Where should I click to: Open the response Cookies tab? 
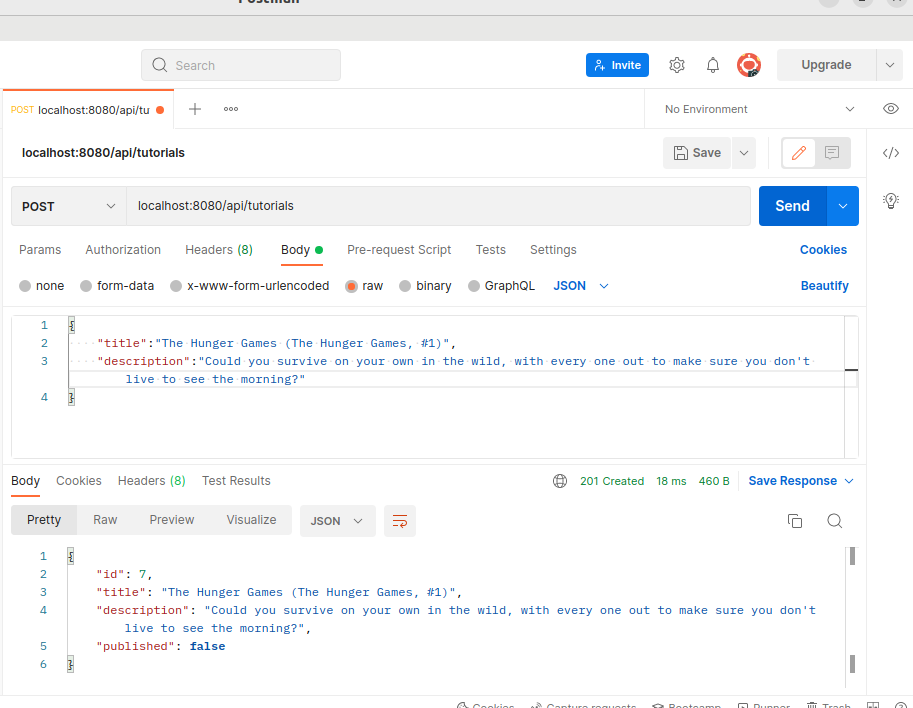pyautogui.click(x=79, y=481)
